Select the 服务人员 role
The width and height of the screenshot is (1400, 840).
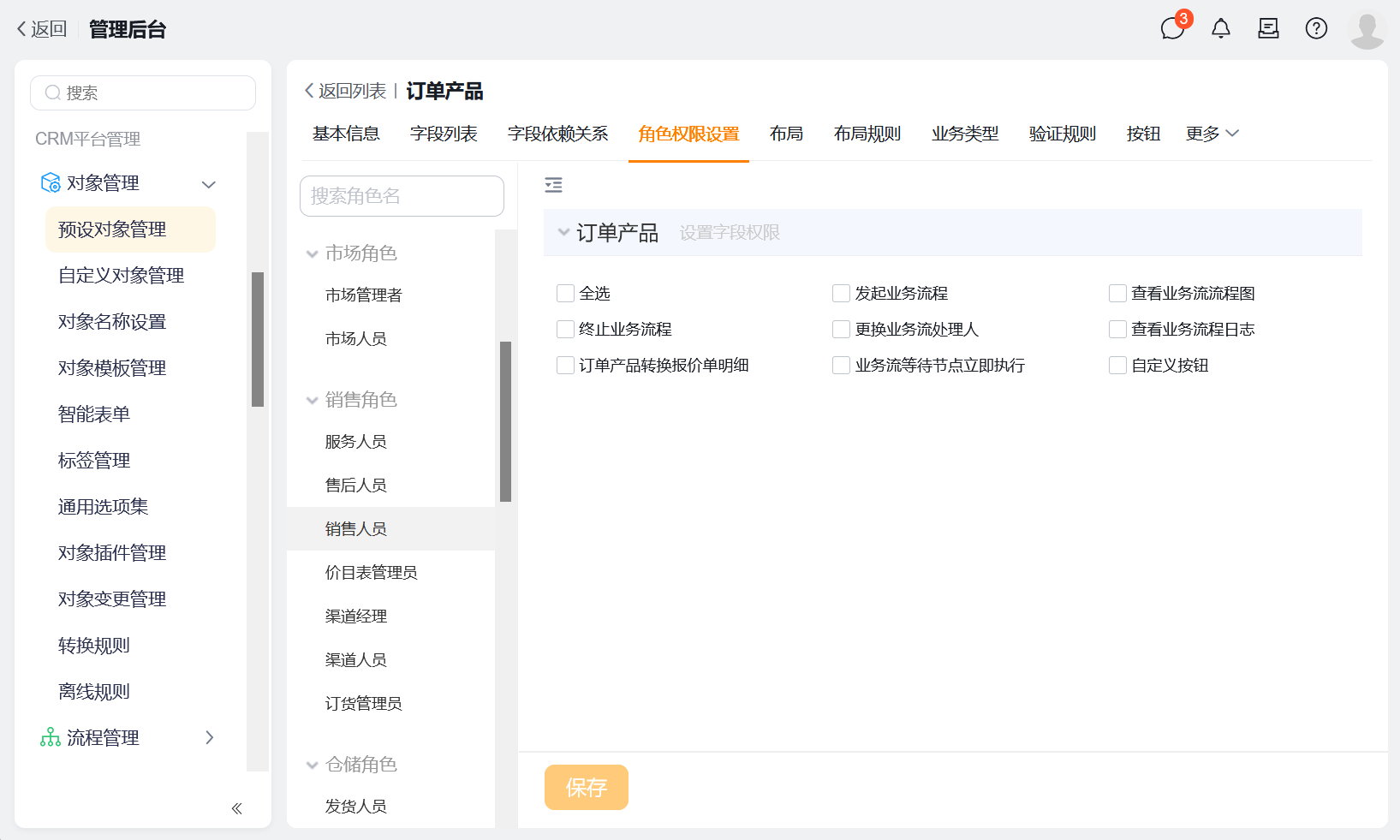point(355,442)
